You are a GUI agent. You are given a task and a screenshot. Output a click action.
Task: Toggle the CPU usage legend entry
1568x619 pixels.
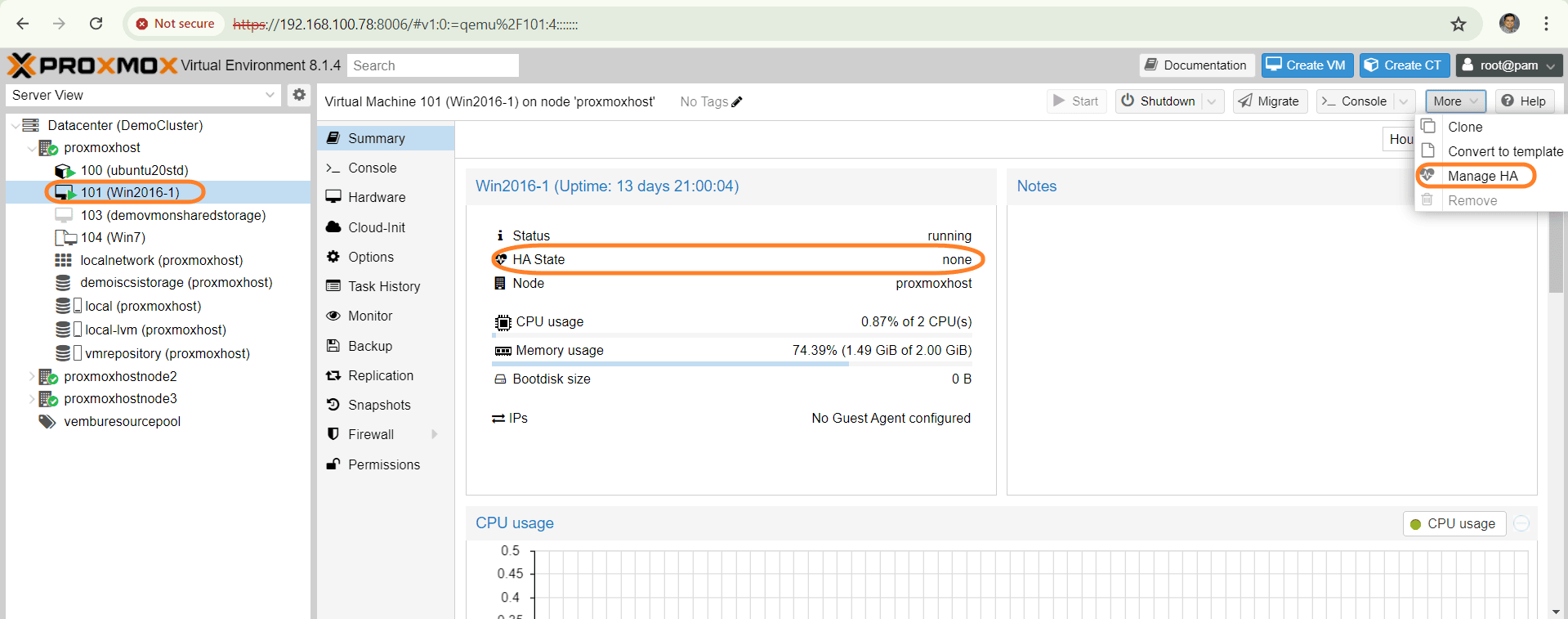[1454, 523]
